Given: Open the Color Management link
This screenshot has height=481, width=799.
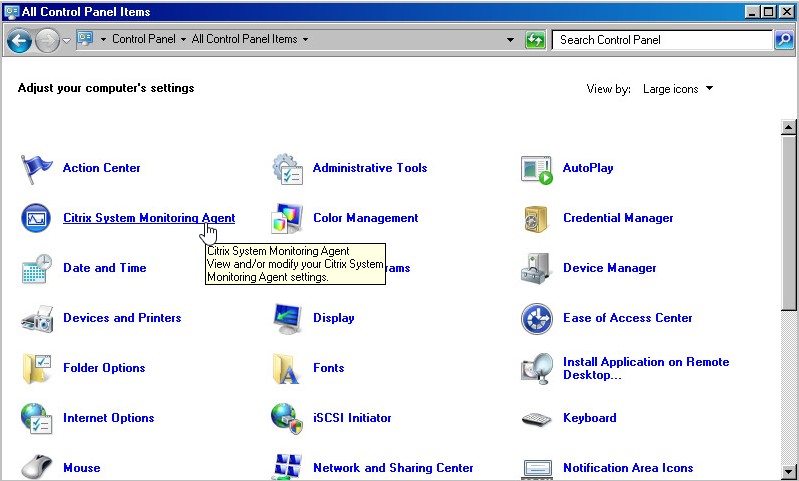Looking at the screenshot, I should click(x=365, y=218).
